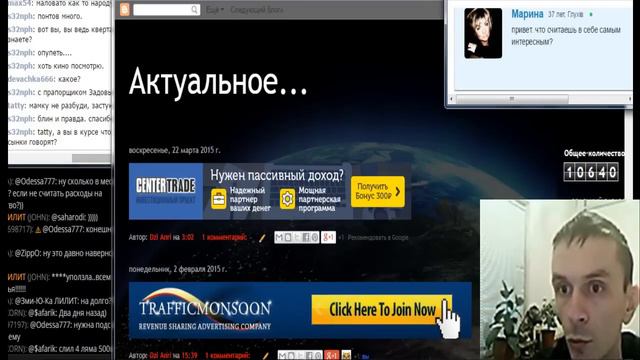This screenshot has height=360, width=640.
Task: Click horizontal scrollbar in Марина popup
Action: pos(512,99)
